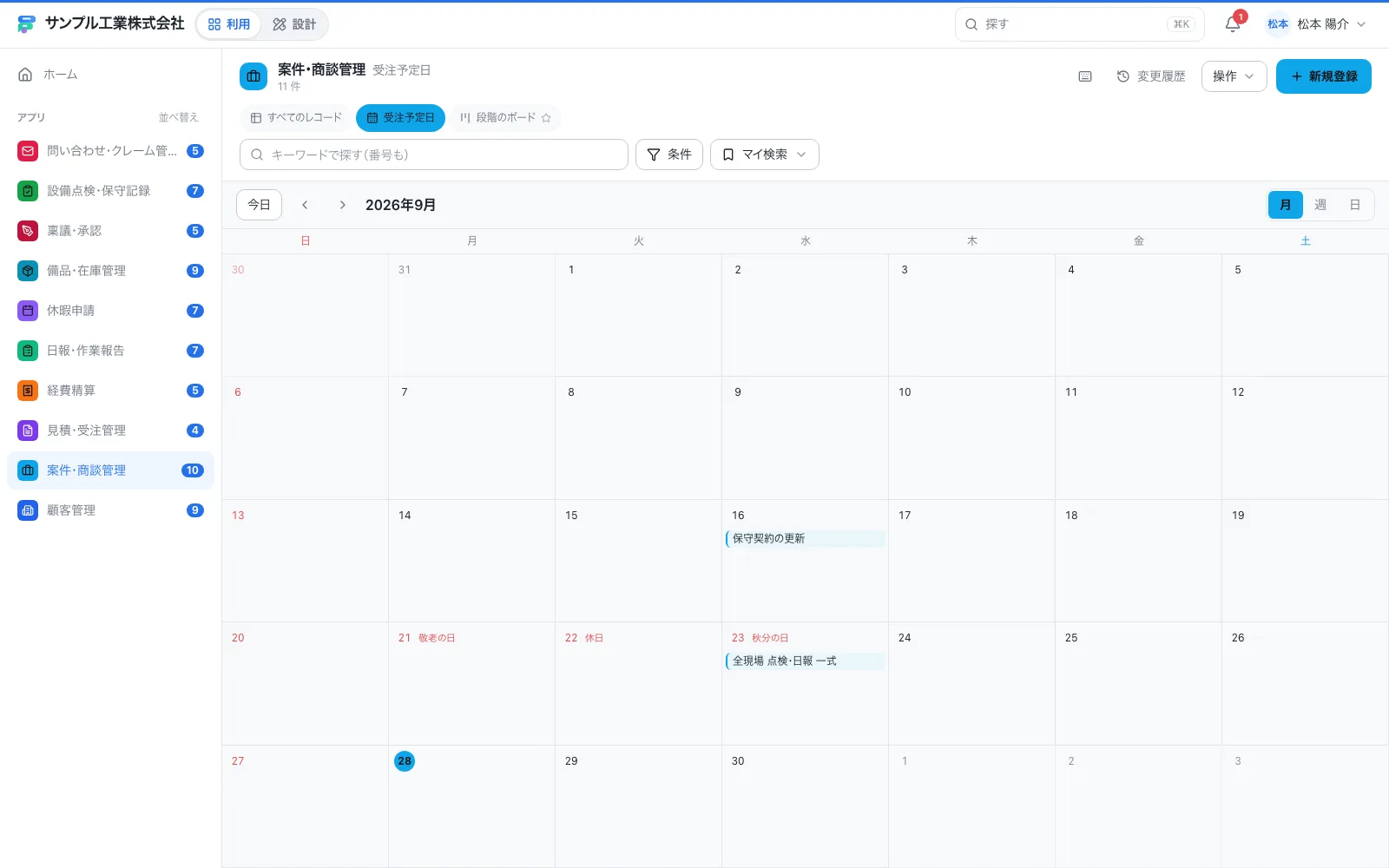Star the 段階のボード view
Viewport: 1389px width, 868px height.
546,118
